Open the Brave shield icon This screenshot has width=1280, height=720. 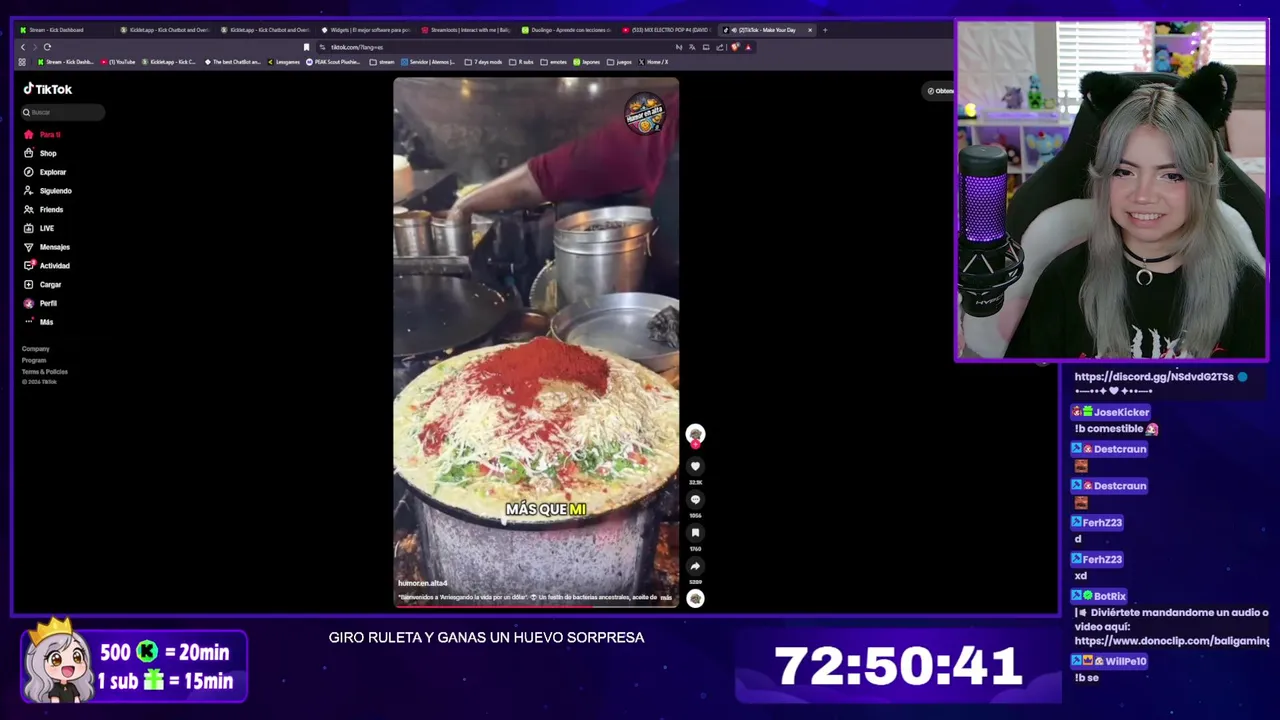coord(735,47)
